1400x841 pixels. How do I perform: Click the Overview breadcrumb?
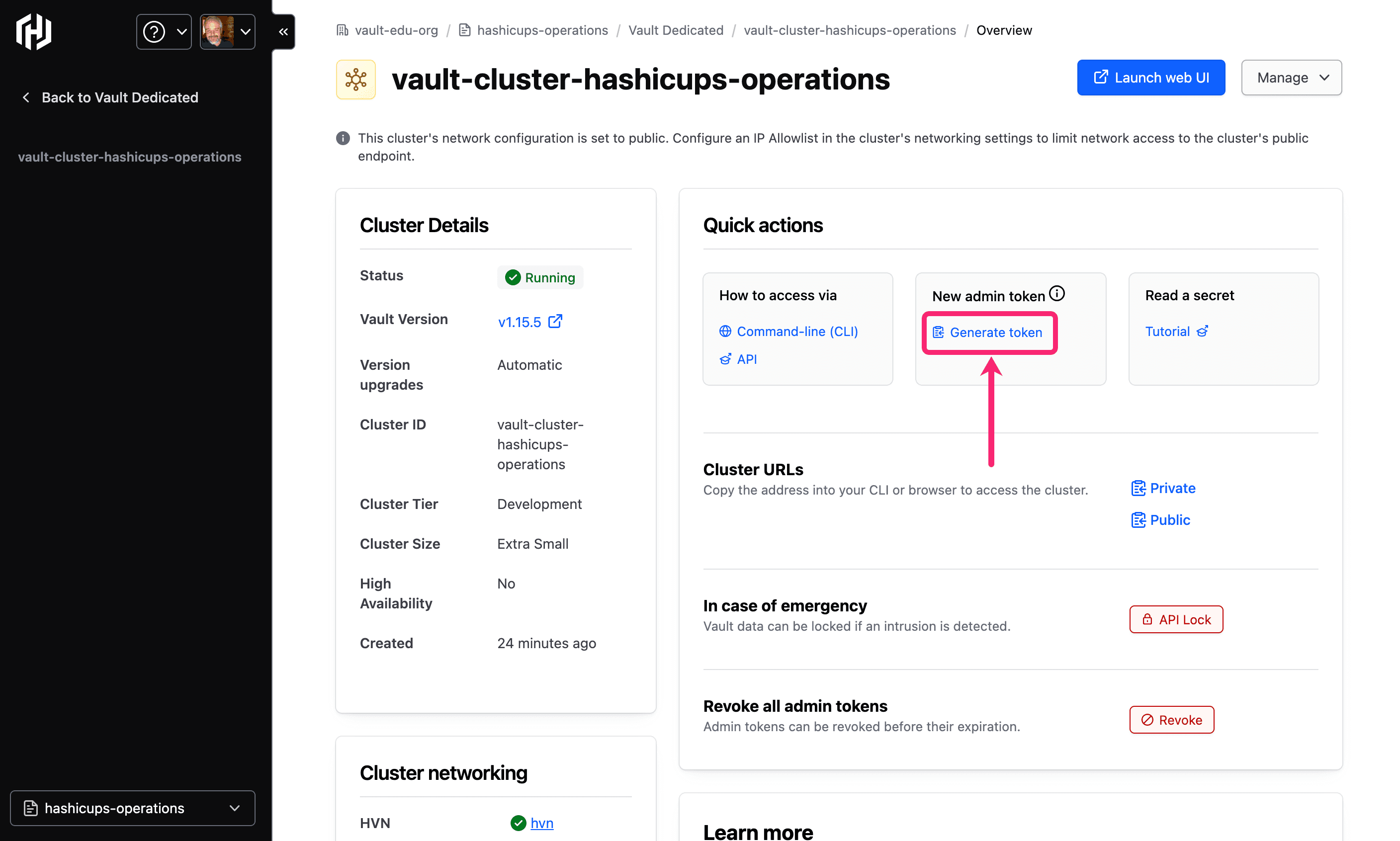(1004, 30)
